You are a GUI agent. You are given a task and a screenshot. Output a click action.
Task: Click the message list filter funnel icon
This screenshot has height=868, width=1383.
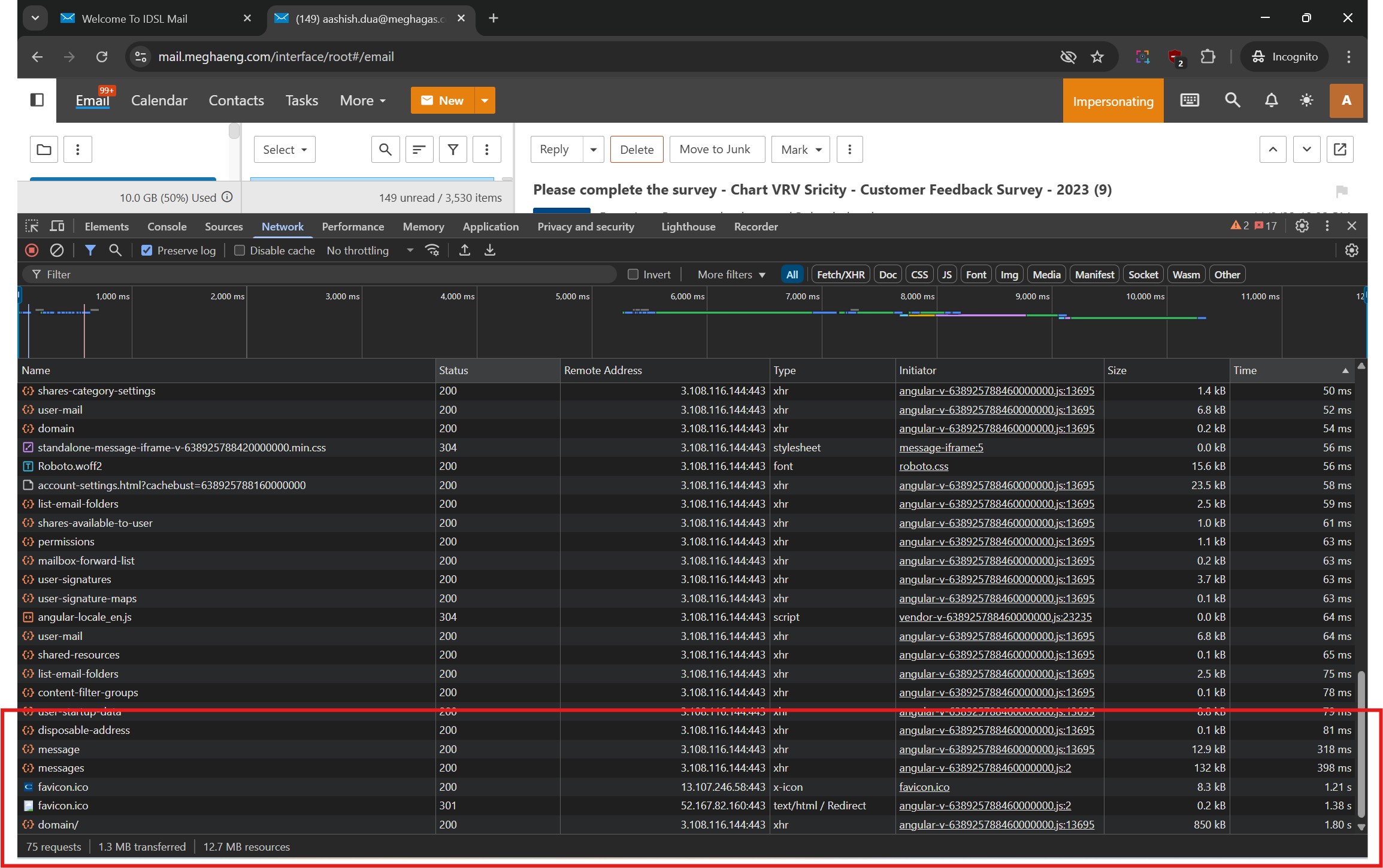click(x=453, y=149)
